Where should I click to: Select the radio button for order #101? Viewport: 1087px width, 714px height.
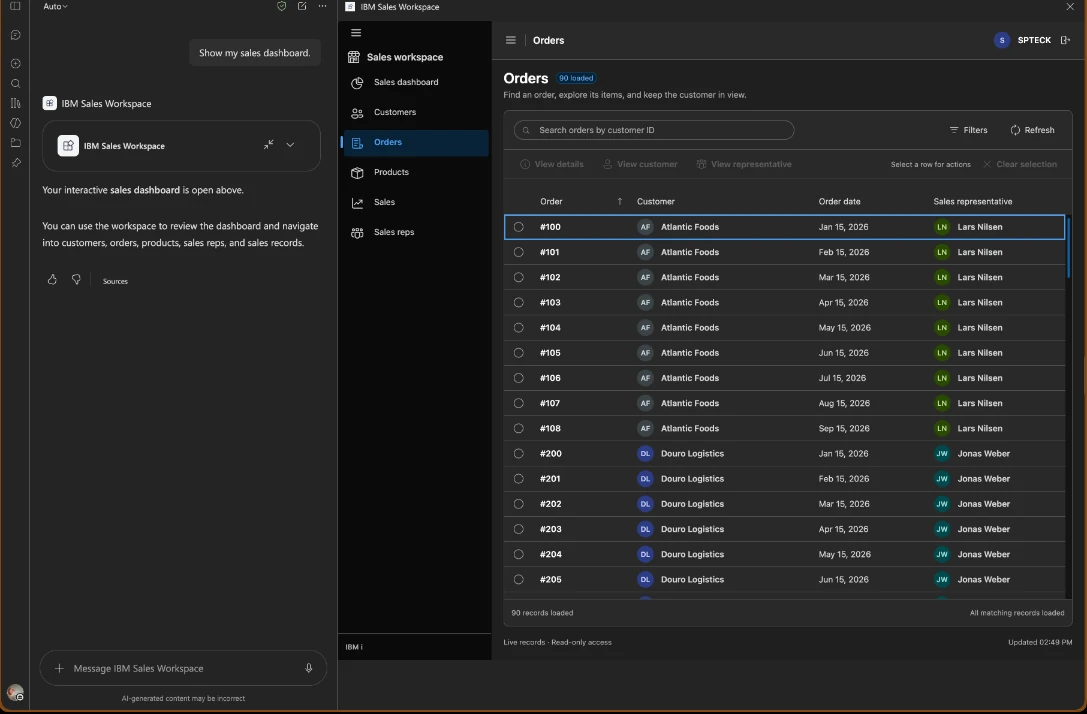tap(519, 252)
